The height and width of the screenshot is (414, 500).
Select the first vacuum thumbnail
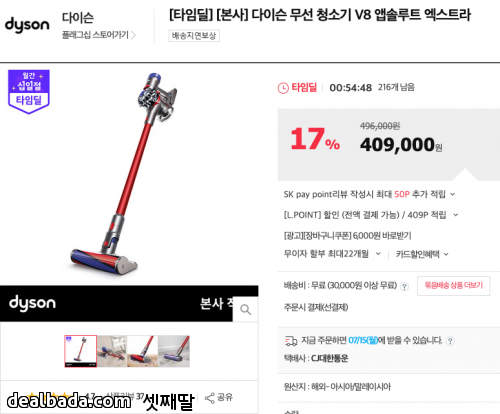(81, 351)
